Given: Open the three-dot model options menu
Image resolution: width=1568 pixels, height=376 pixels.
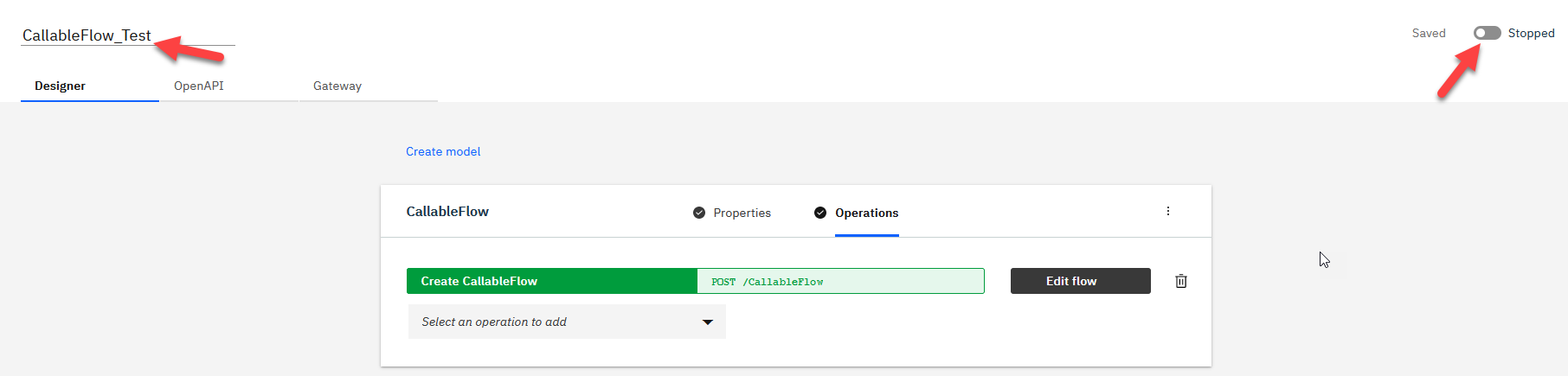Looking at the screenshot, I should 1168,211.
